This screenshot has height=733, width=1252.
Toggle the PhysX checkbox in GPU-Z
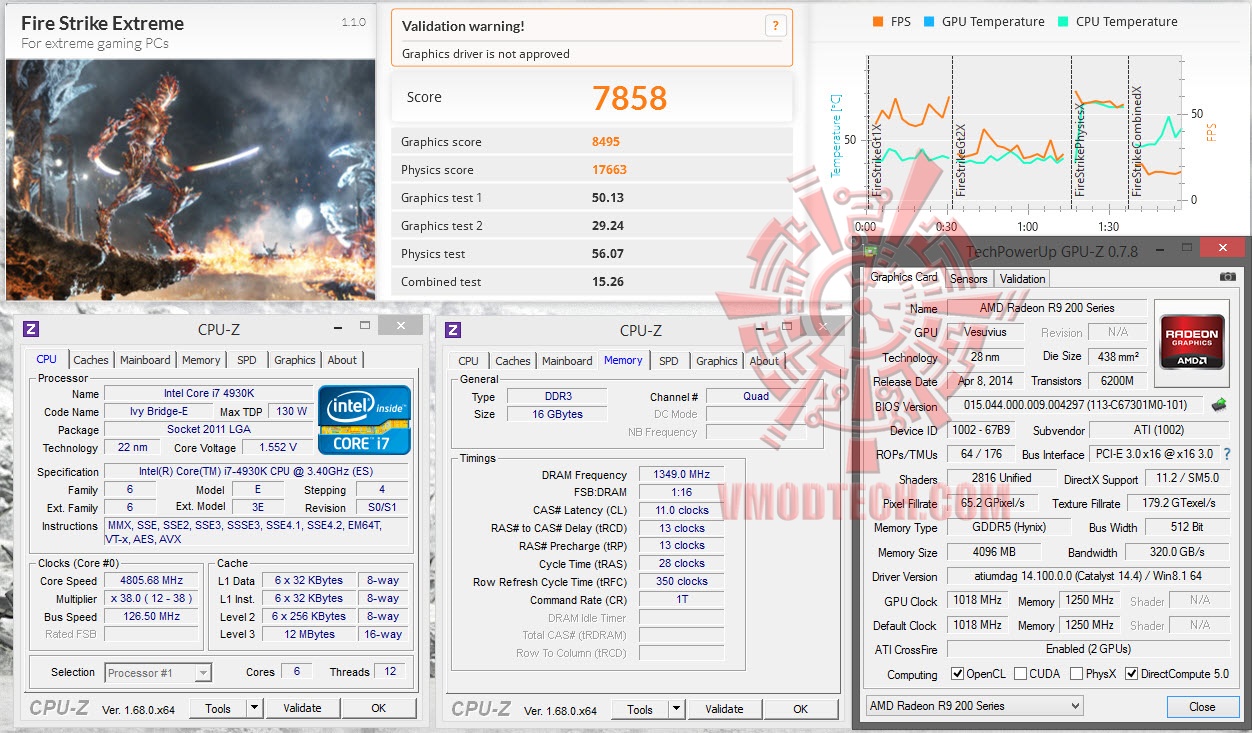tap(1076, 674)
